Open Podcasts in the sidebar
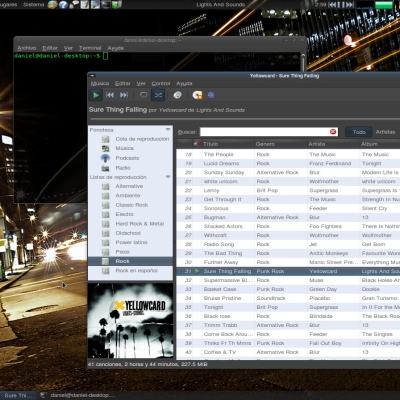 tap(130, 158)
